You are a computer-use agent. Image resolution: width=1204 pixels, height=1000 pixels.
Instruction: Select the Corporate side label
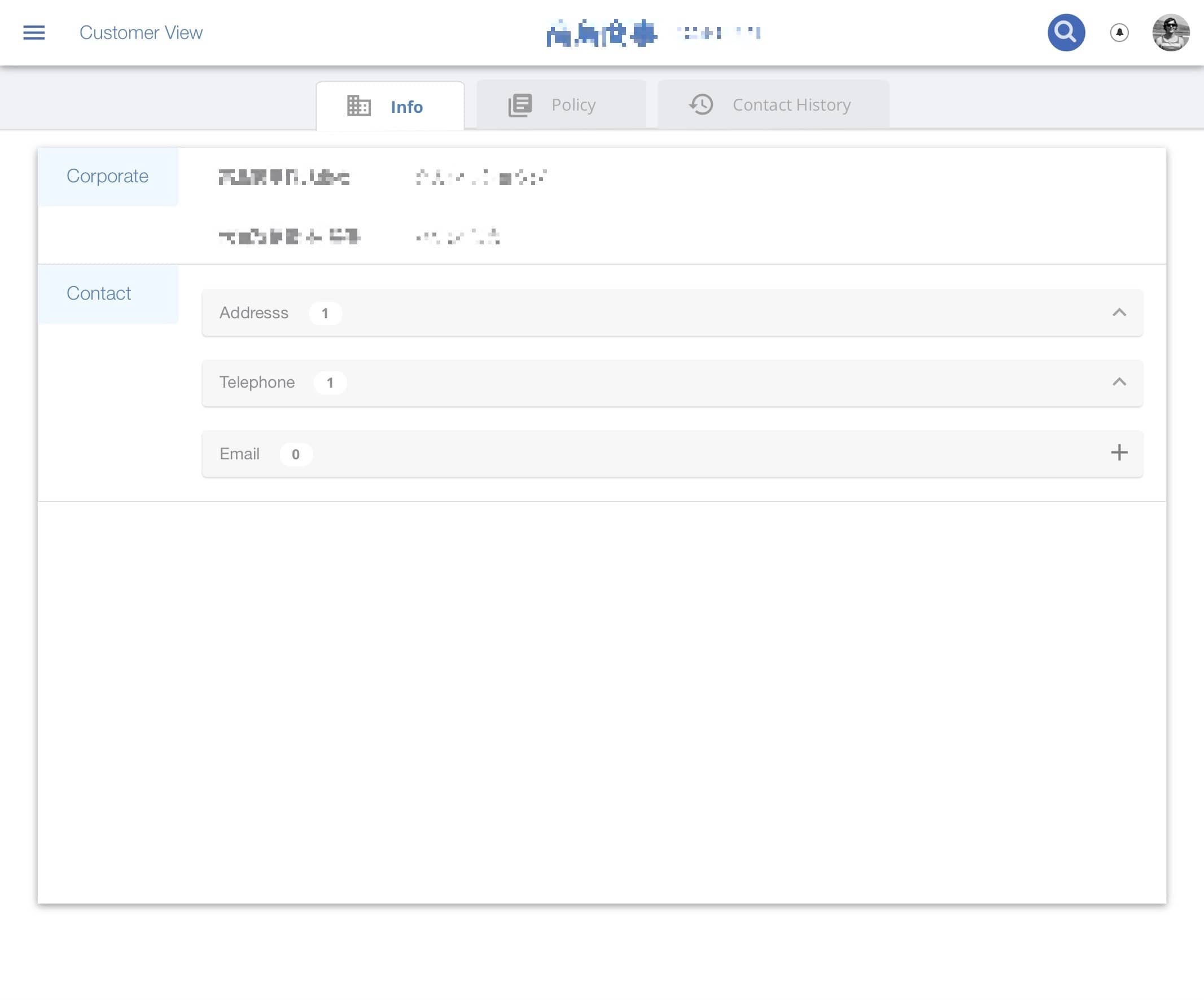108,176
